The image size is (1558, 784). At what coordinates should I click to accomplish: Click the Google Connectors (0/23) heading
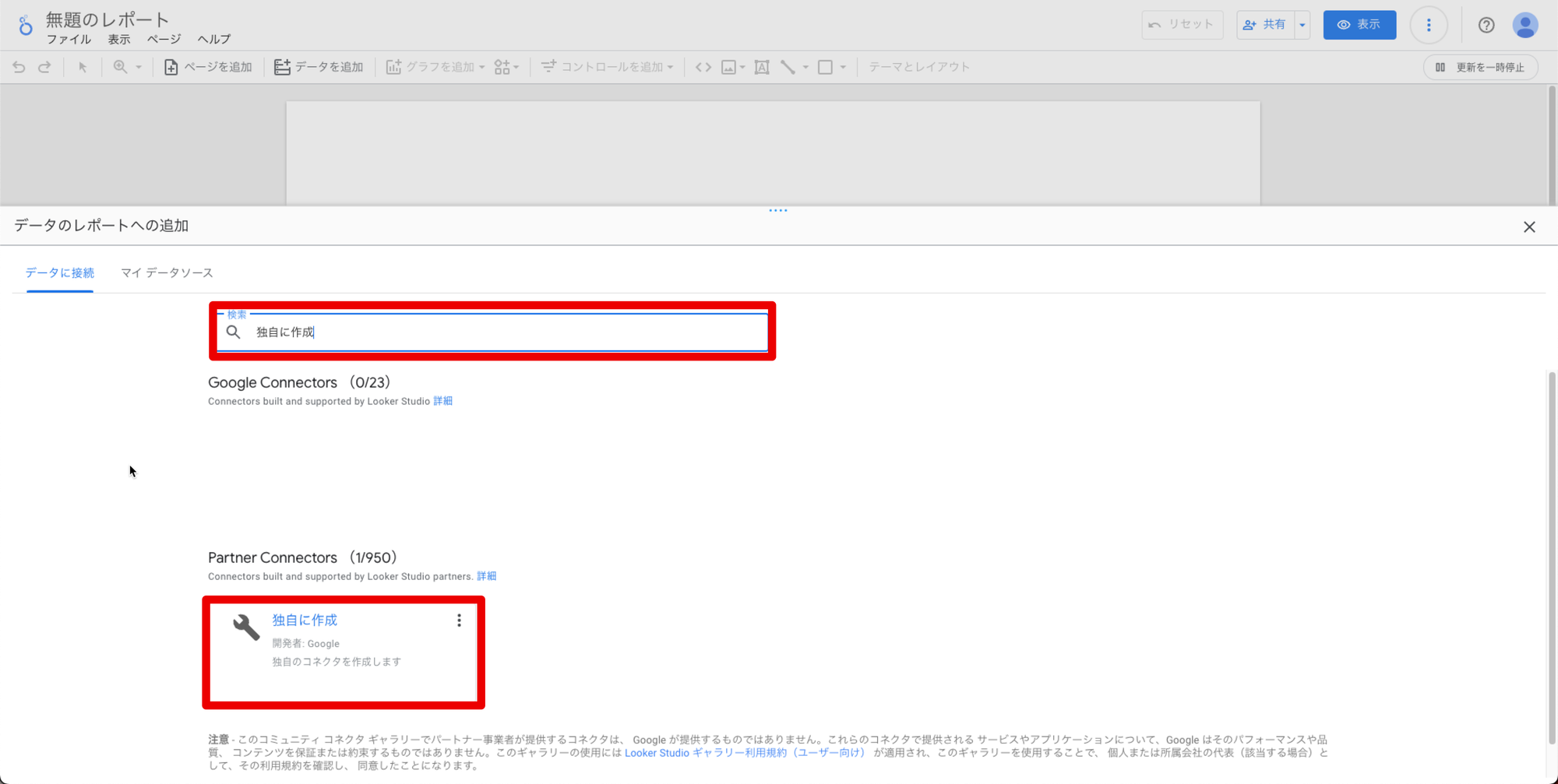coord(299,382)
